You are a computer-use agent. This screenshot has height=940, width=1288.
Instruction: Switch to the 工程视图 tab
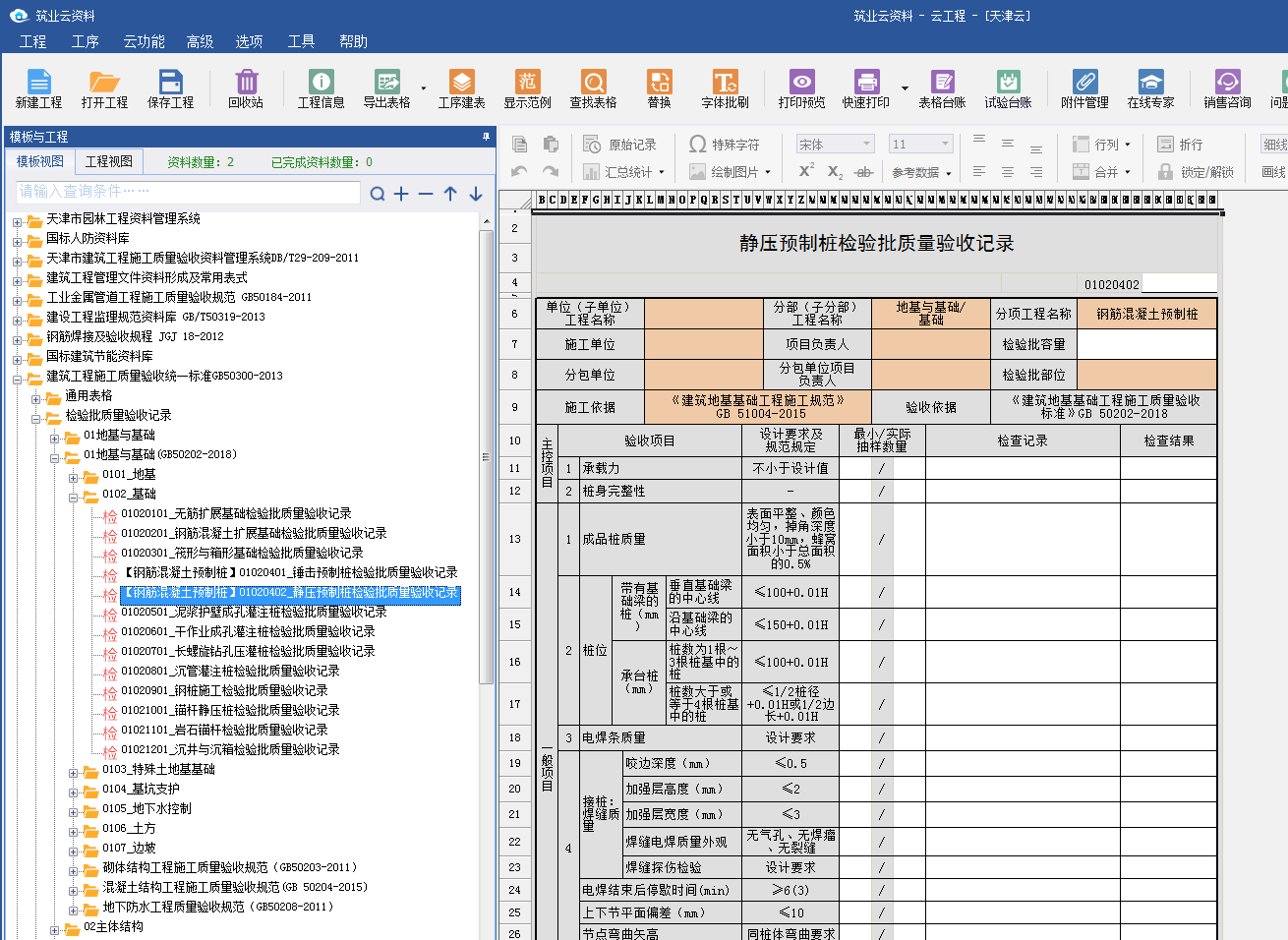tap(108, 161)
